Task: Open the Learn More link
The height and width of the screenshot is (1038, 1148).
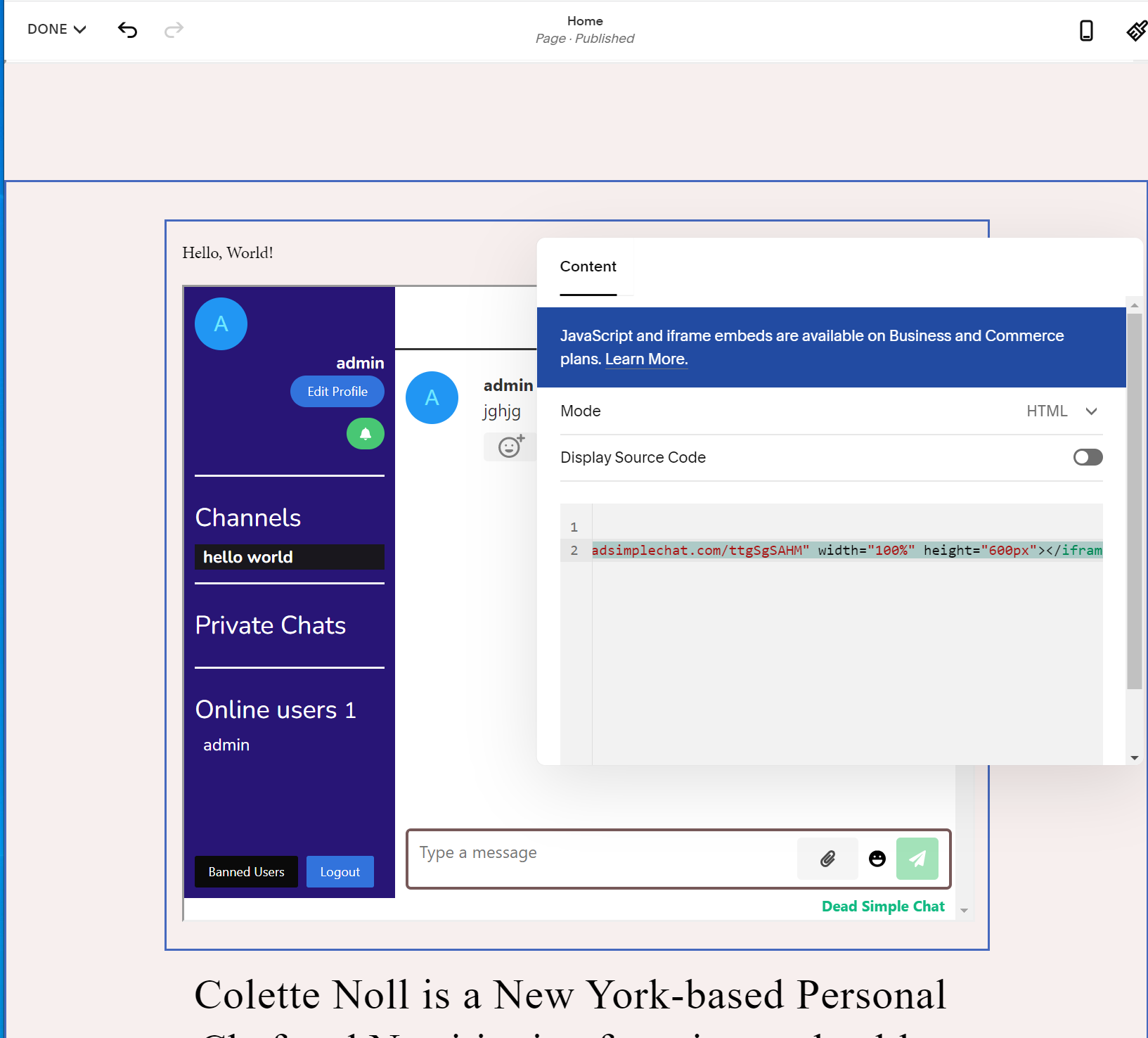Action: click(x=645, y=359)
